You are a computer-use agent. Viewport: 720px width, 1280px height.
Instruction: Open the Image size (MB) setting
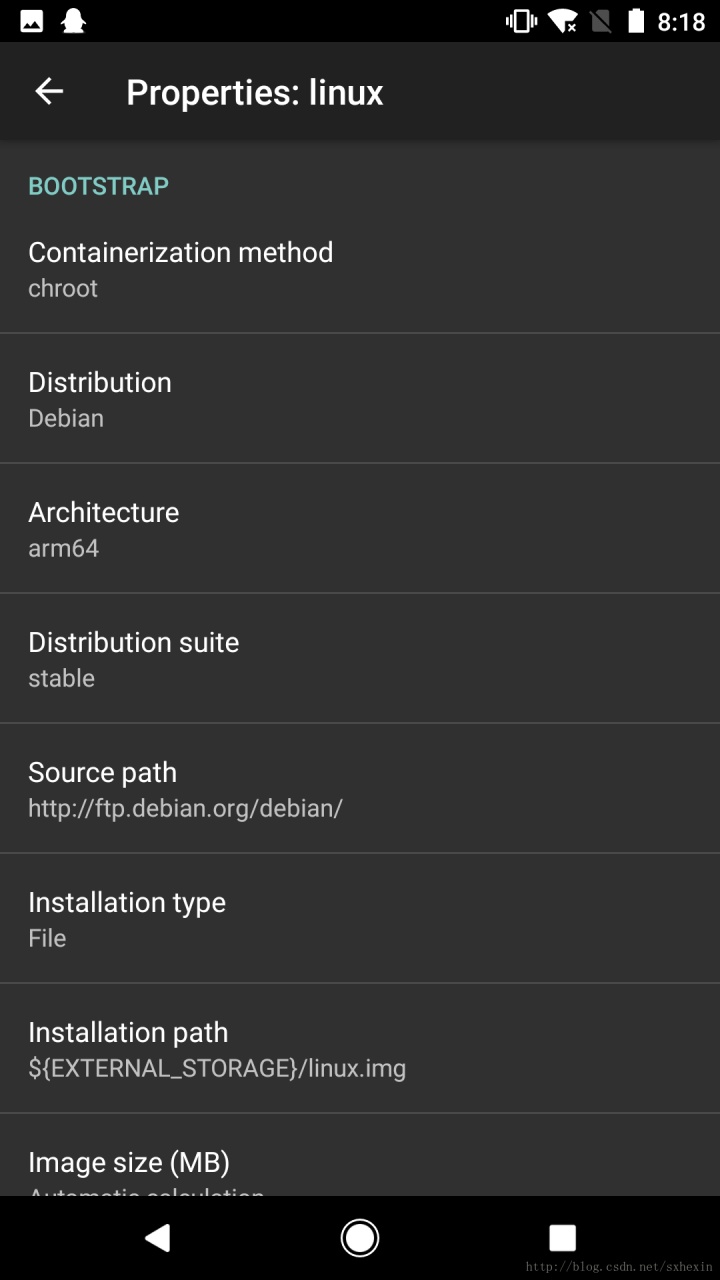[x=360, y=1165]
